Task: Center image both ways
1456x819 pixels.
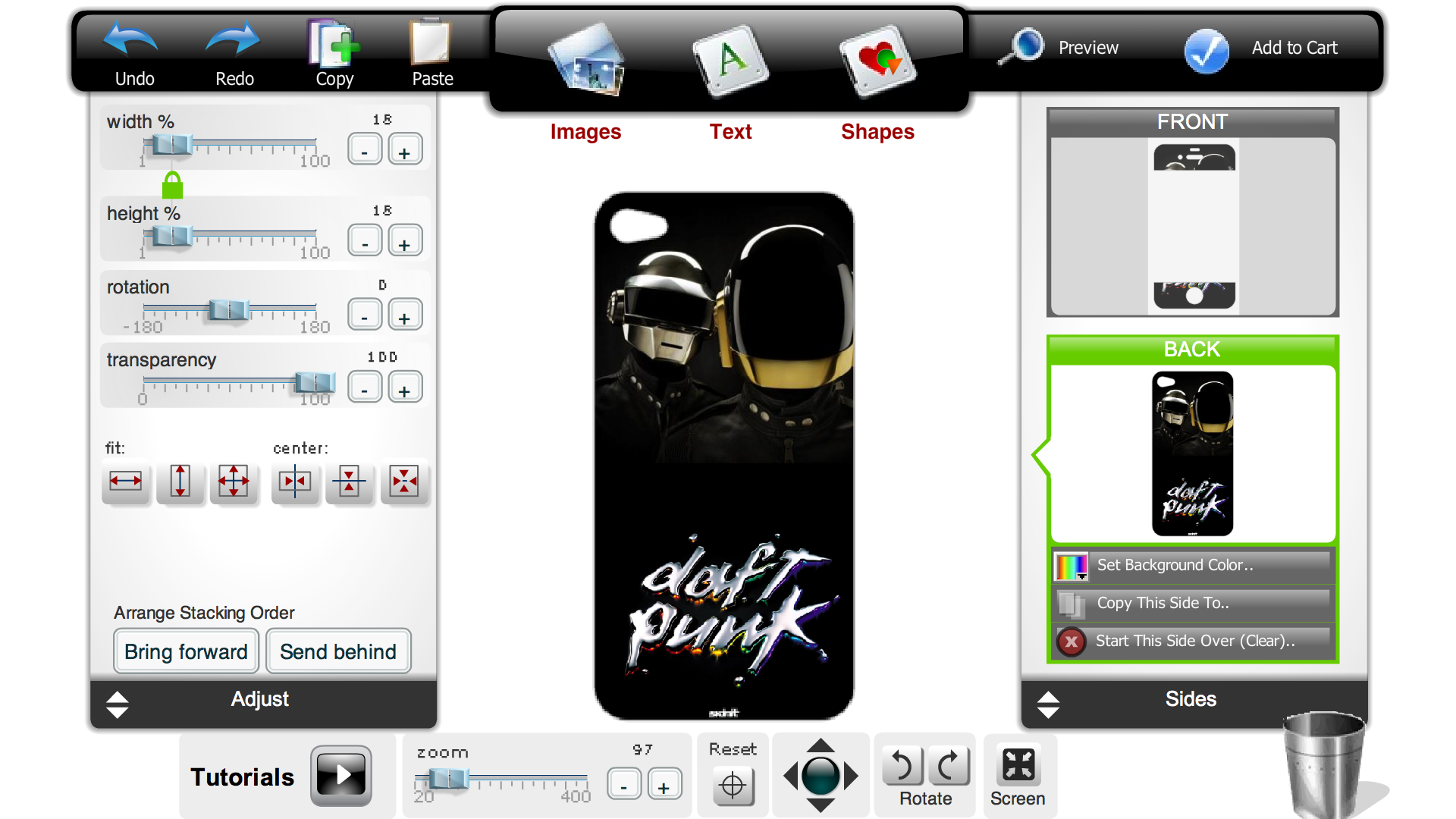Action: tap(404, 481)
